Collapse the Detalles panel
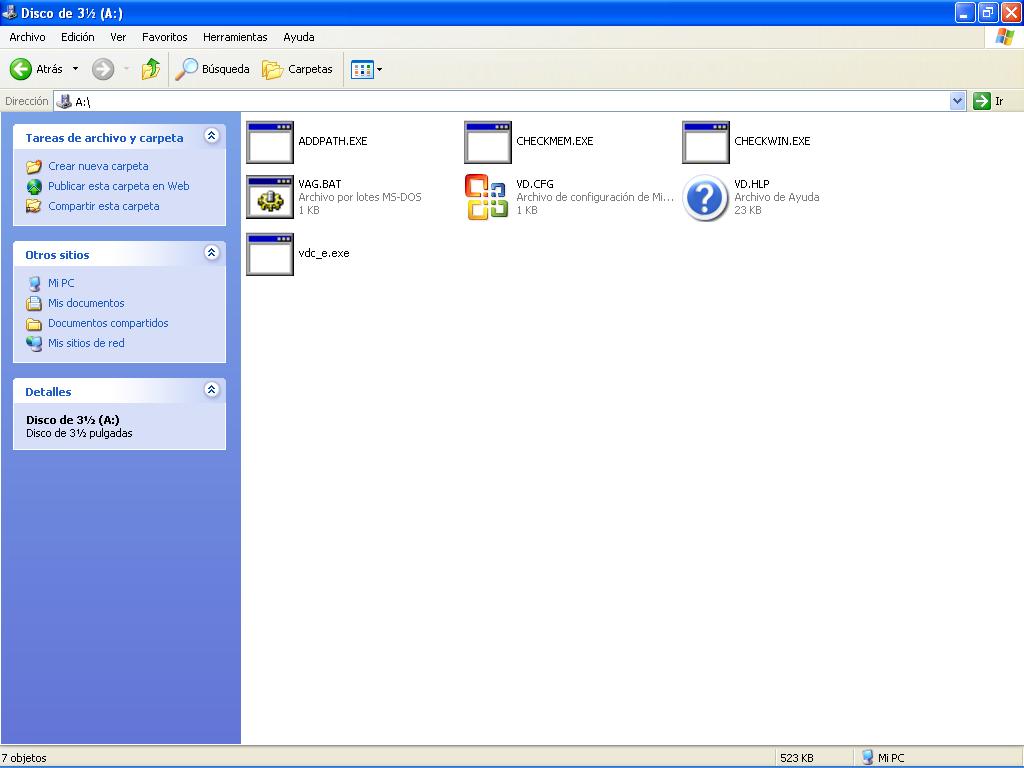1024x768 pixels. click(212, 390)
